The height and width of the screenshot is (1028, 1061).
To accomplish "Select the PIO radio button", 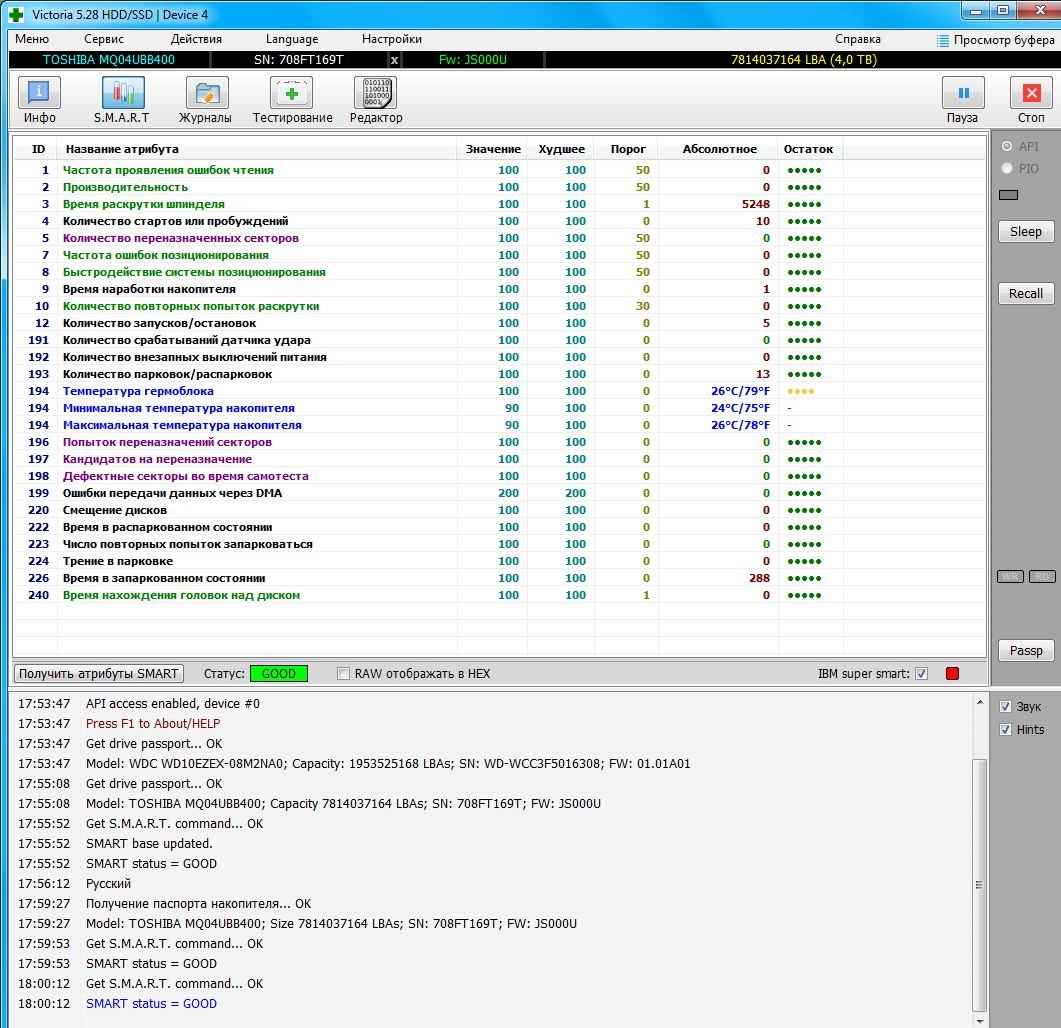I will 1006,169.
